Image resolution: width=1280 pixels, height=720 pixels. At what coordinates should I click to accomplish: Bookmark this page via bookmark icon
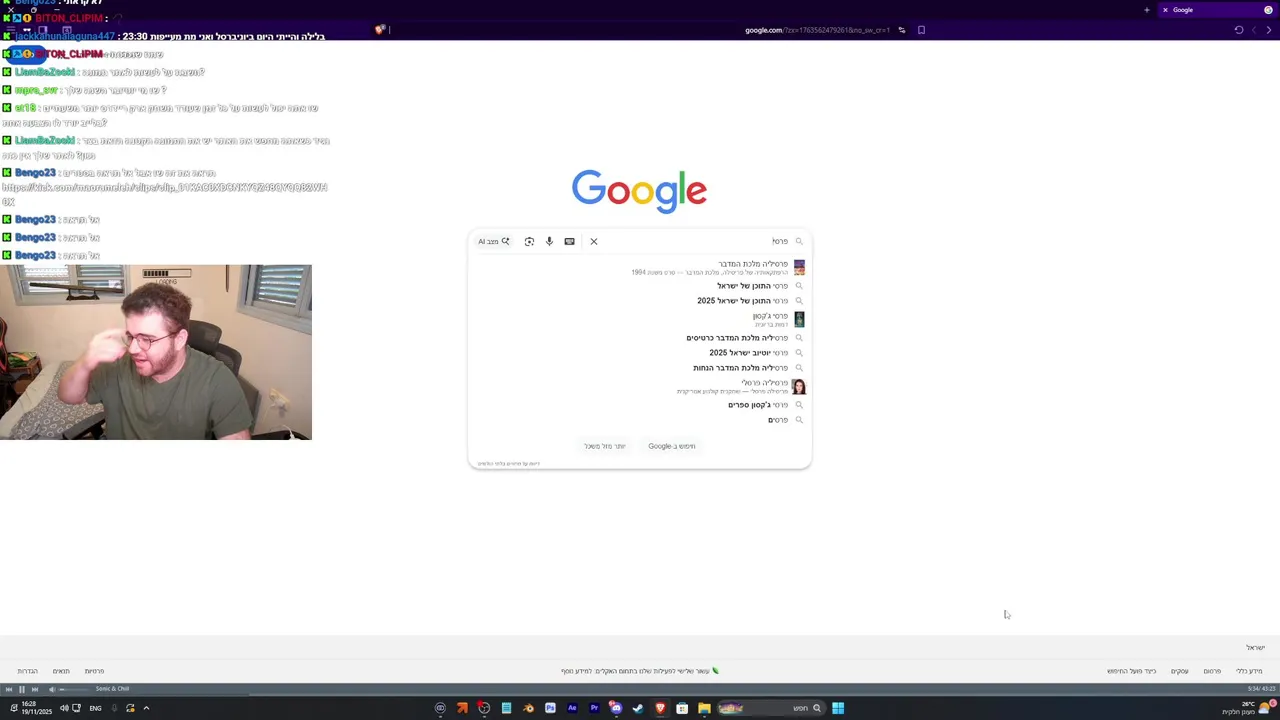click(921, 30)
